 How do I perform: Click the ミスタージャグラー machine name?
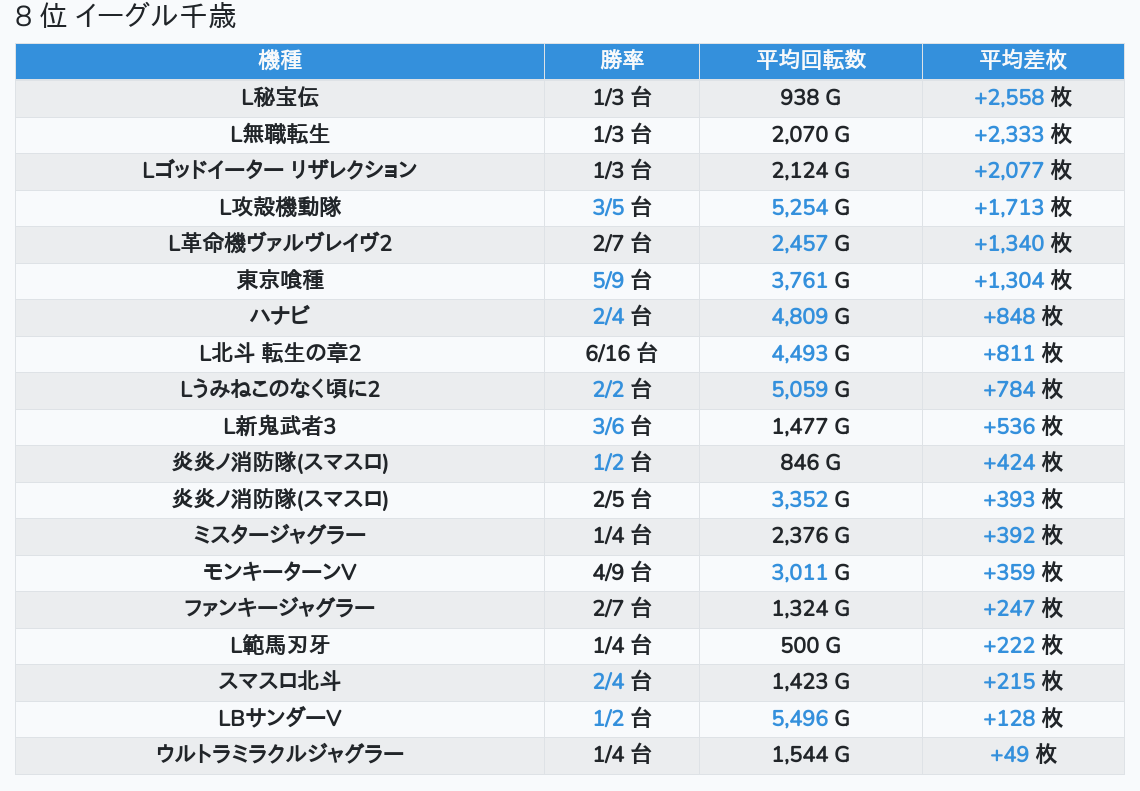[x=280, y=535]
